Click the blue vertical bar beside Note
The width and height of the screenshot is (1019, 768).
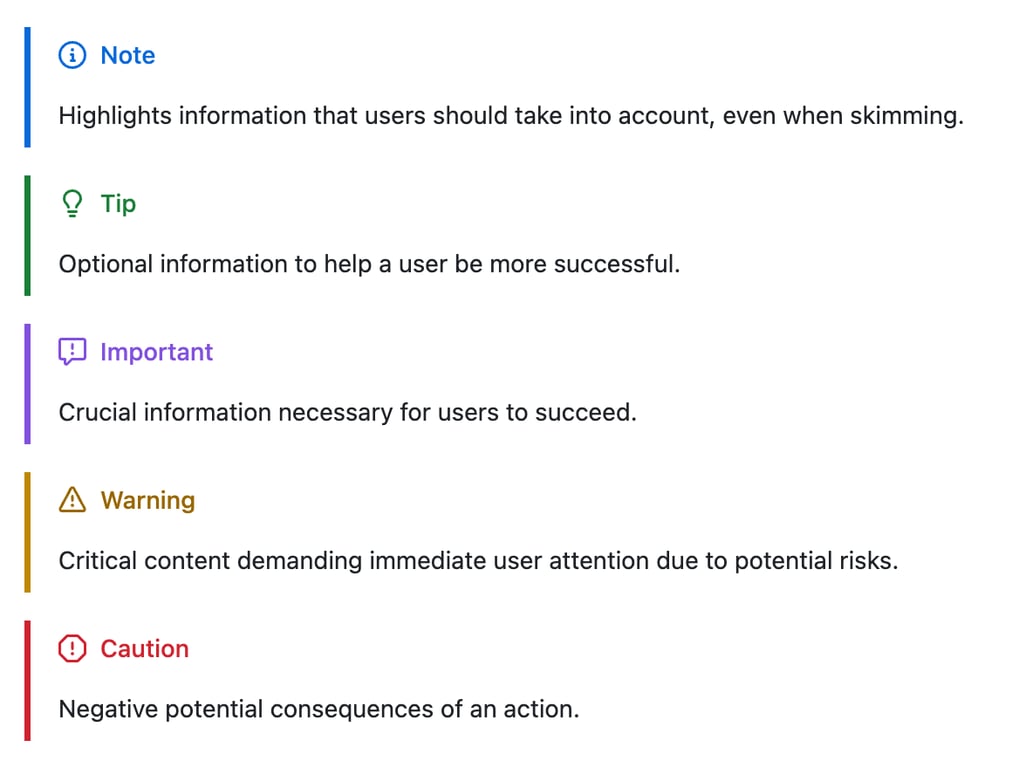pos(27,87)
